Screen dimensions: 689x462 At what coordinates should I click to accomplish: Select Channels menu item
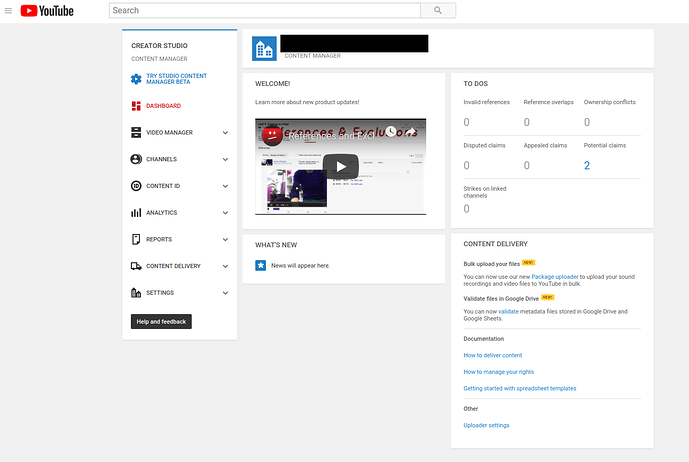(x=161, y=159)
